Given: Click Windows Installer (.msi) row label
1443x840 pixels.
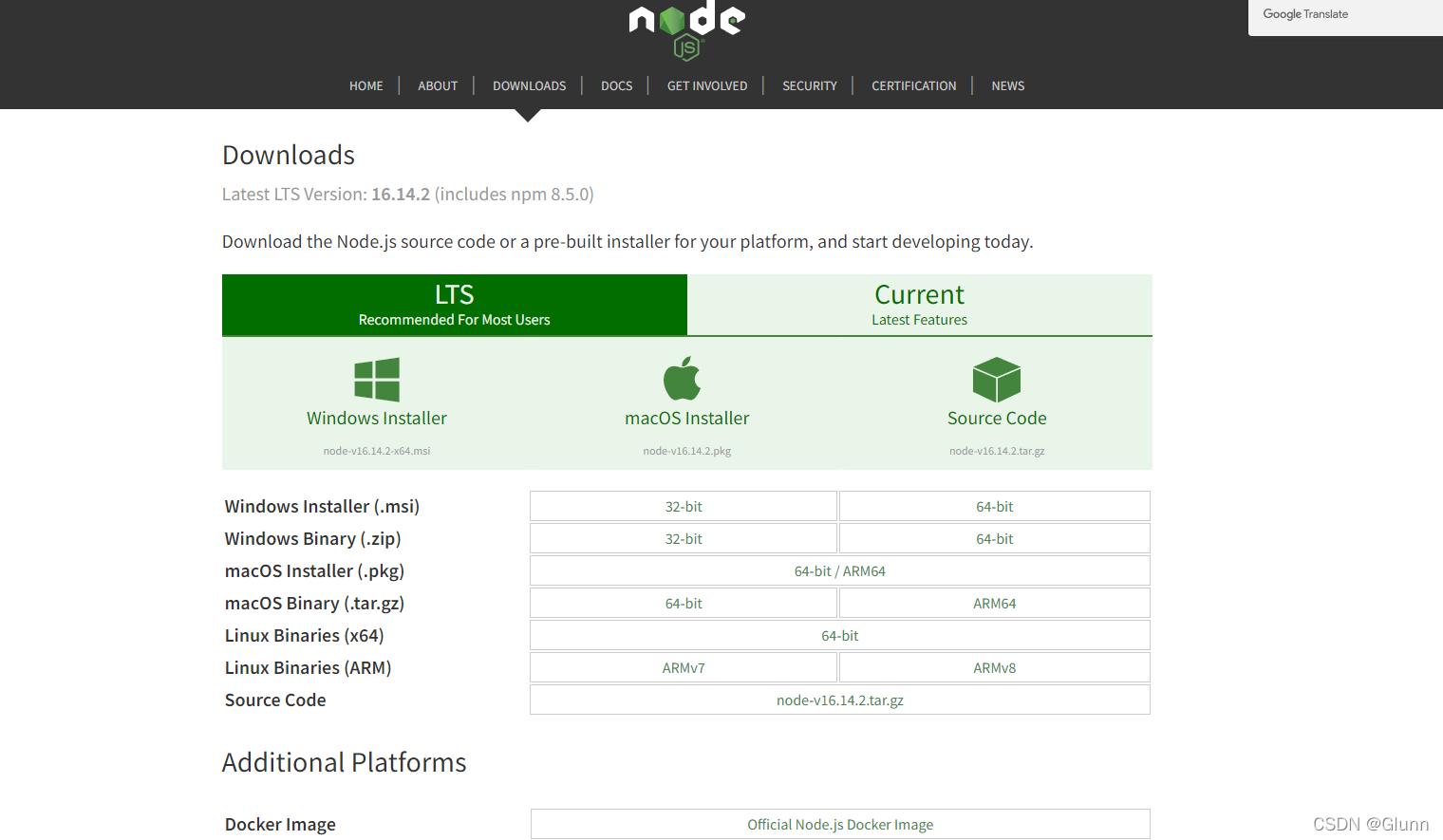Looking at the screenshot, I should 322,507.
